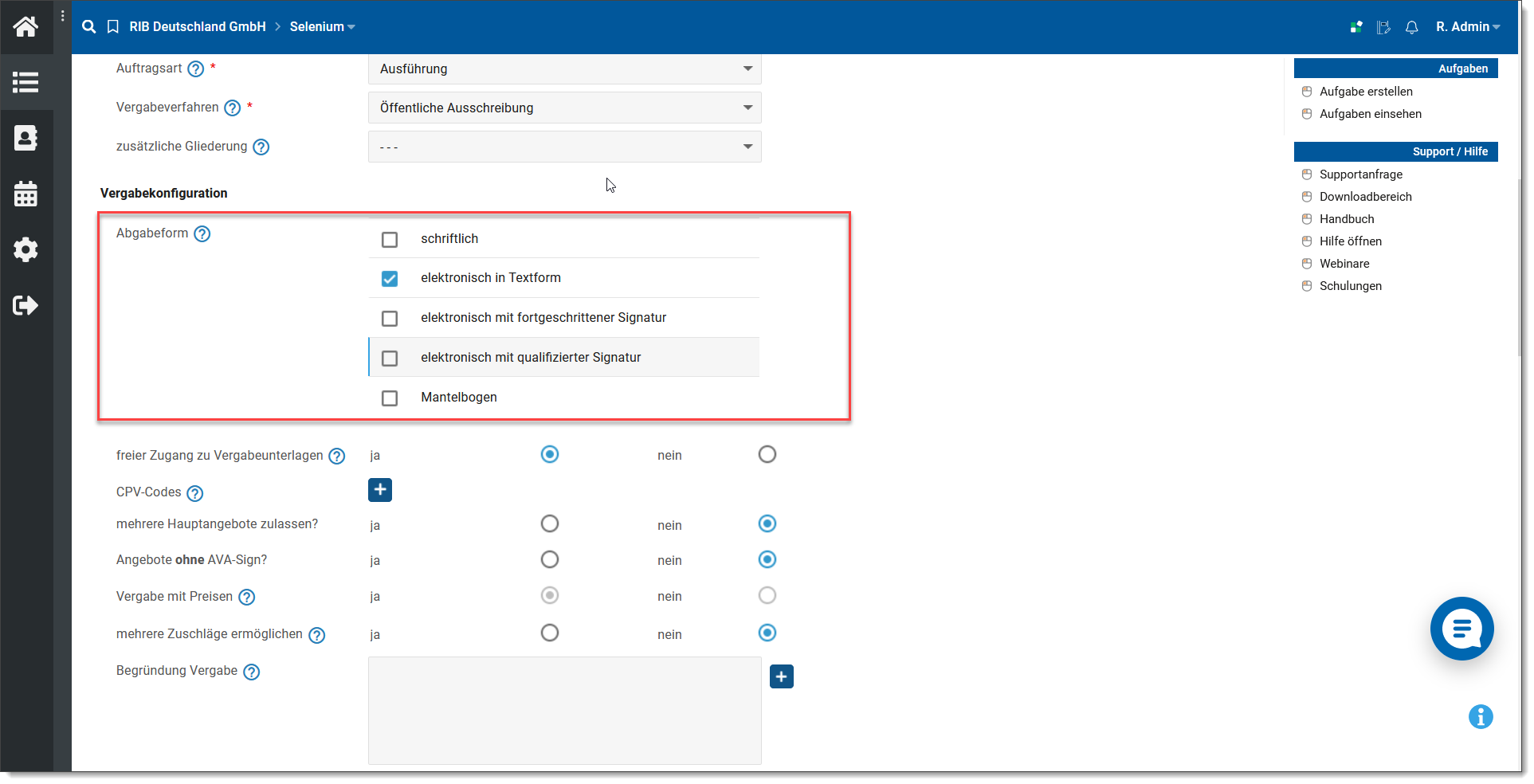Select nein for freier Zugang zu Vergabeunterlagen
Image resolution: width=1534 pixels, height=784 pixels.
tap(767, 454)
